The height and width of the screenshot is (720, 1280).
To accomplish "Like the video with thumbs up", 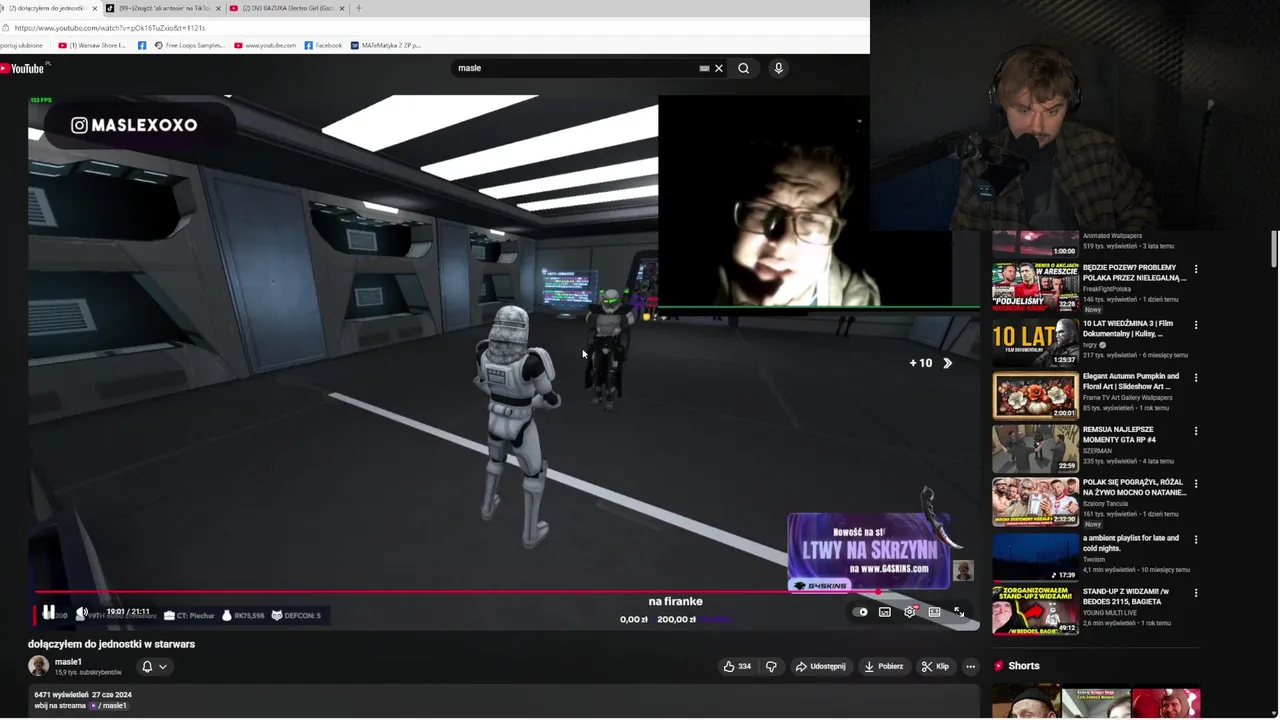I will point(737,666).
